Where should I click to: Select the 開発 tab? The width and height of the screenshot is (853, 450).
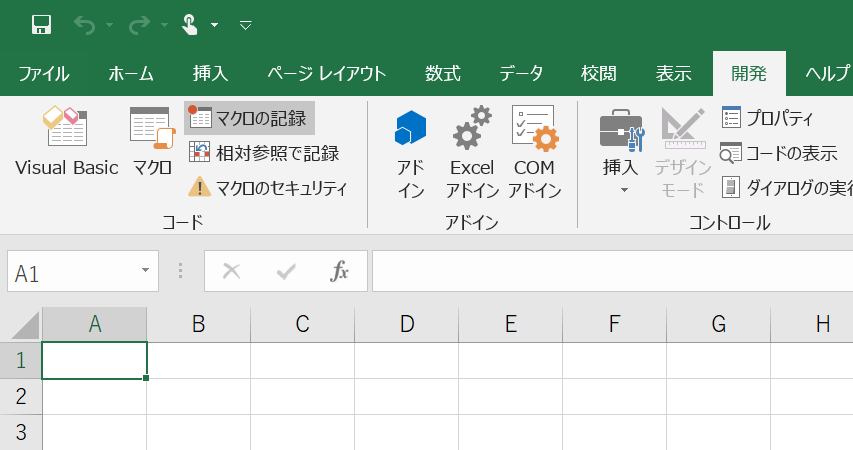pyautogui.click(x=749, y=73)
